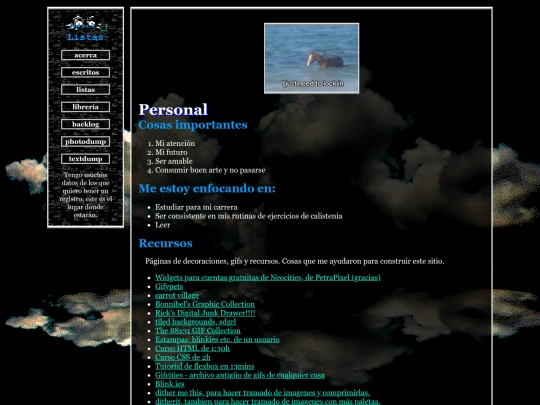Viewport: 540px width, 405px height.
Task: Open The 88x31 GIF Collection link
Action: tap(198, 331)
